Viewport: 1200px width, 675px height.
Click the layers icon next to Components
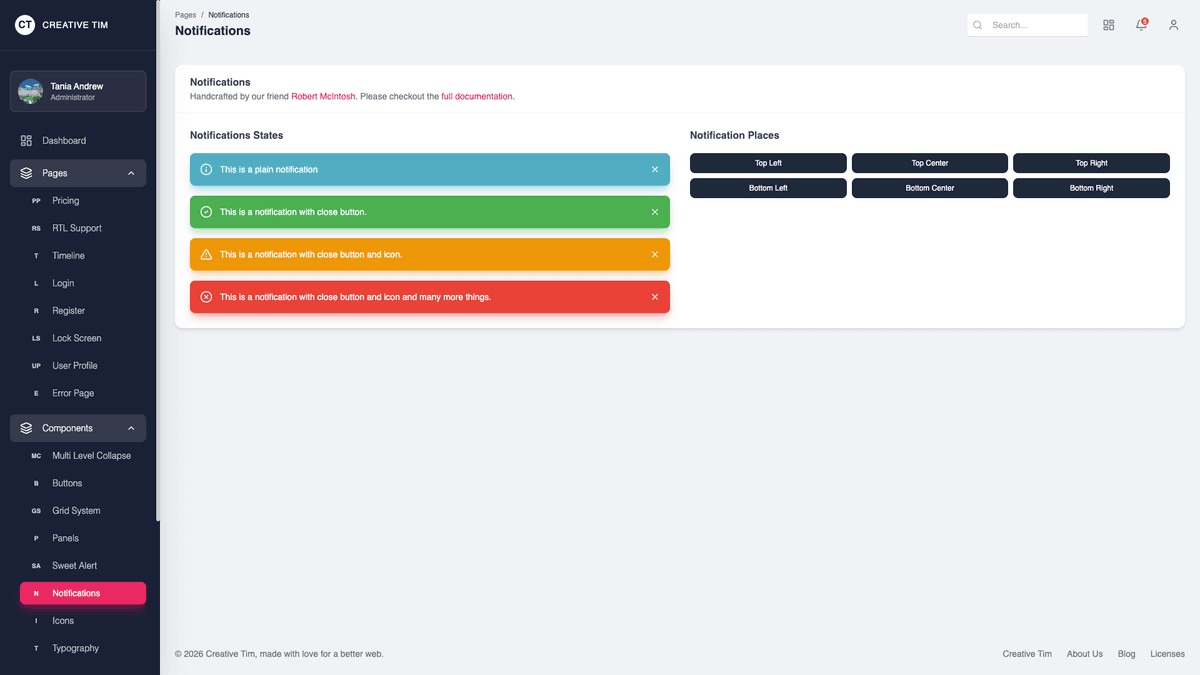[x=26, y=427]
